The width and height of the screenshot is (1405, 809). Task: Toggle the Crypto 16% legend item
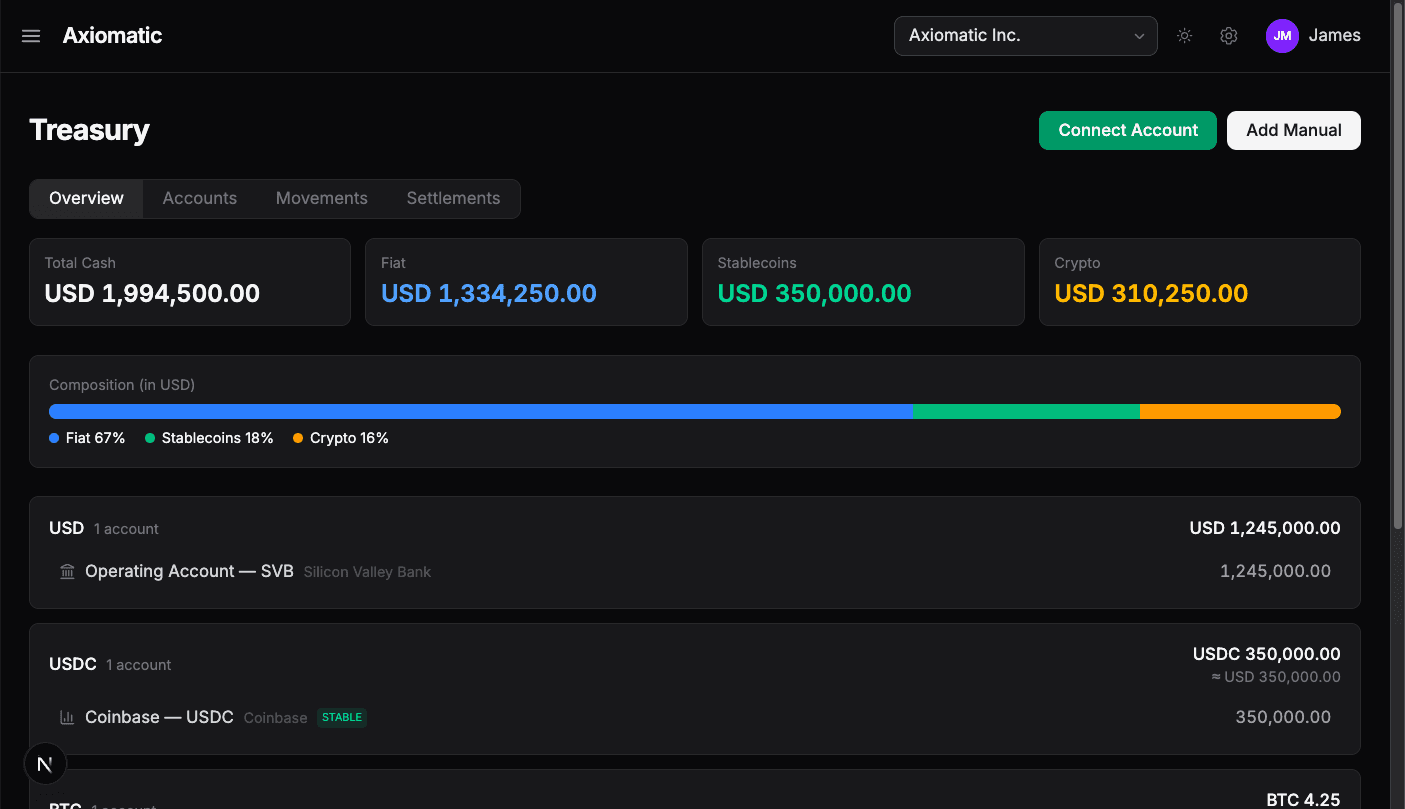[340, 438]
